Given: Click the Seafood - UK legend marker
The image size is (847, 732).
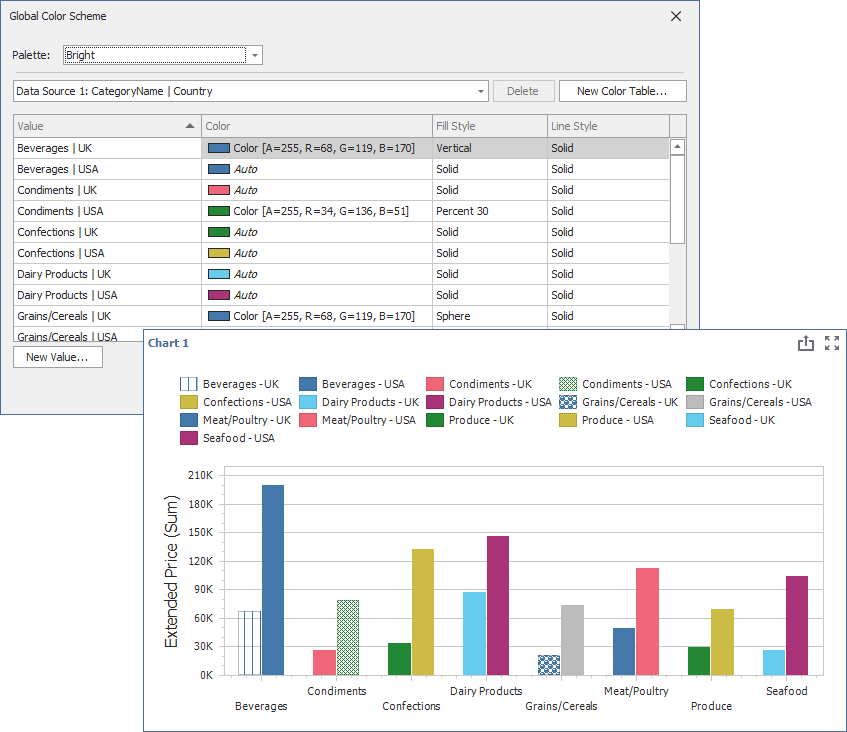Looking at the screenshot, I should coord(695,420).
